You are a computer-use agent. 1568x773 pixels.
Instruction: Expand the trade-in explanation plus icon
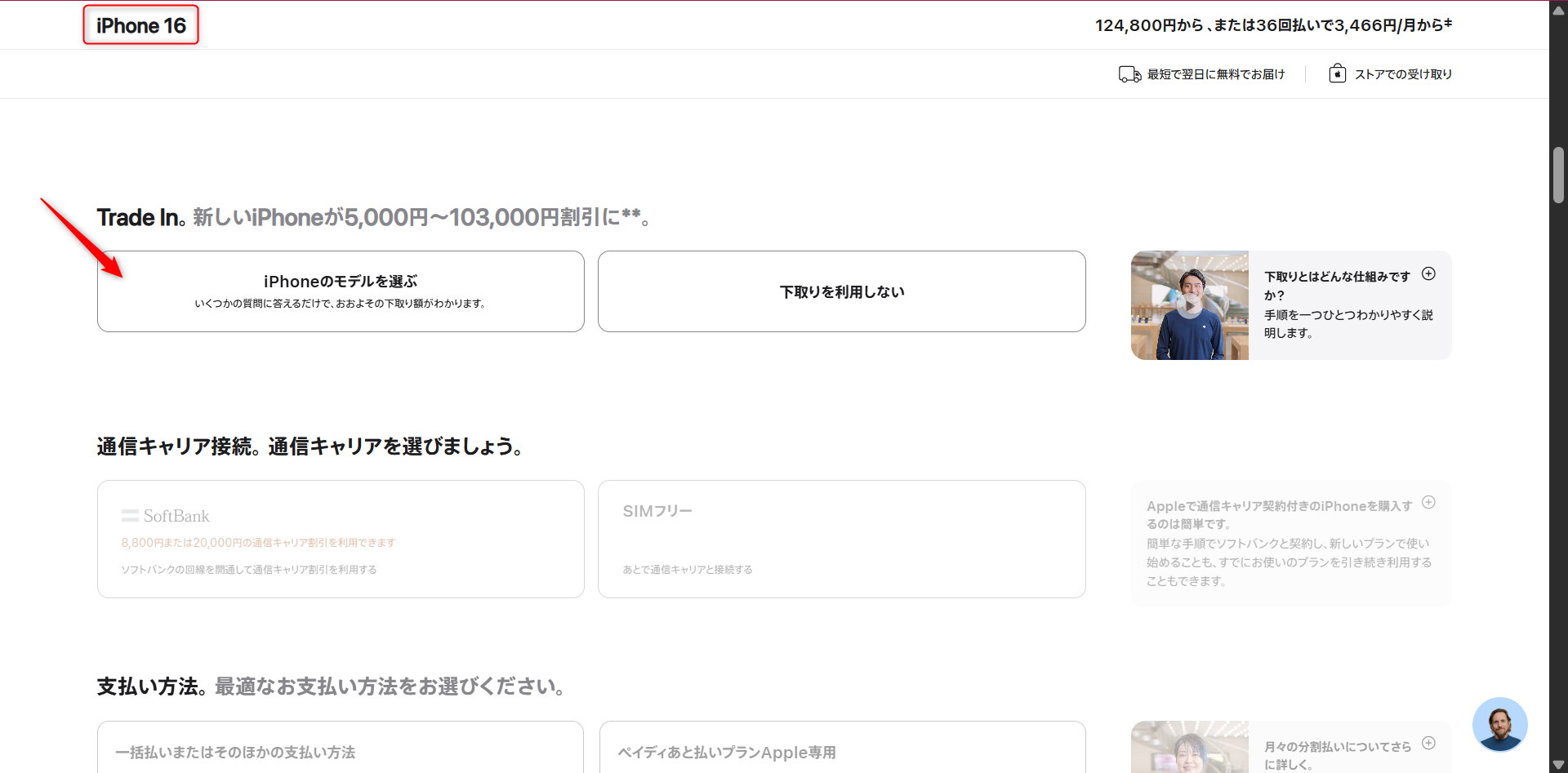[x=1428, y=273]
